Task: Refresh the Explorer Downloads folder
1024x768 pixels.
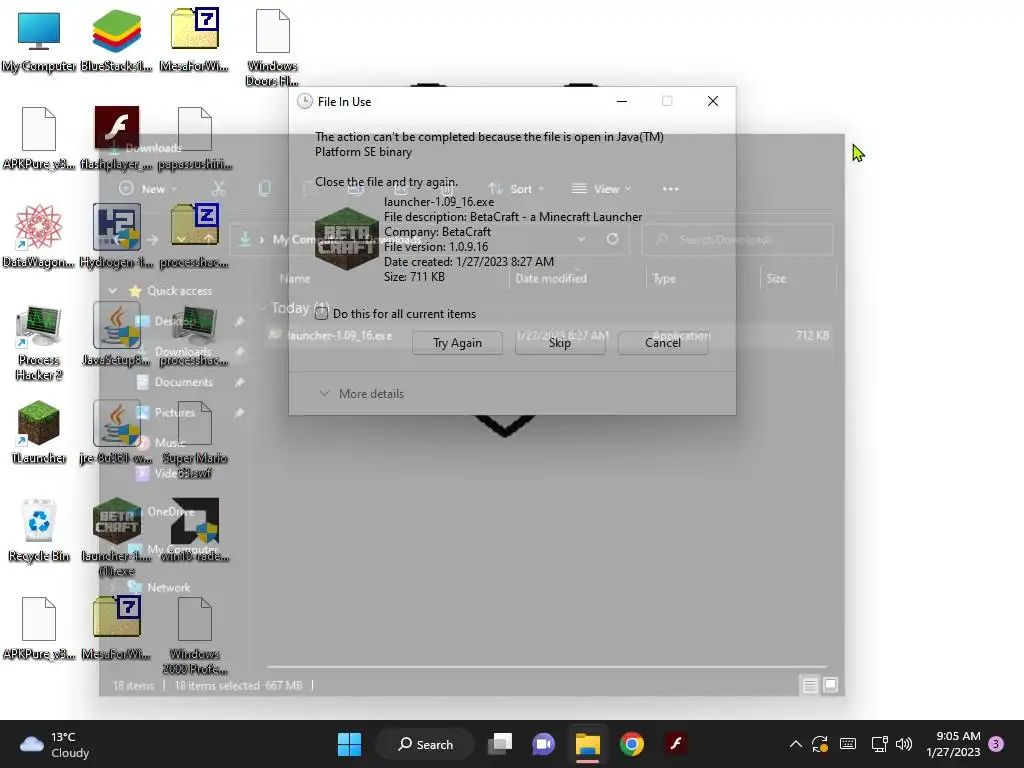Action: [x=613, y=239]
